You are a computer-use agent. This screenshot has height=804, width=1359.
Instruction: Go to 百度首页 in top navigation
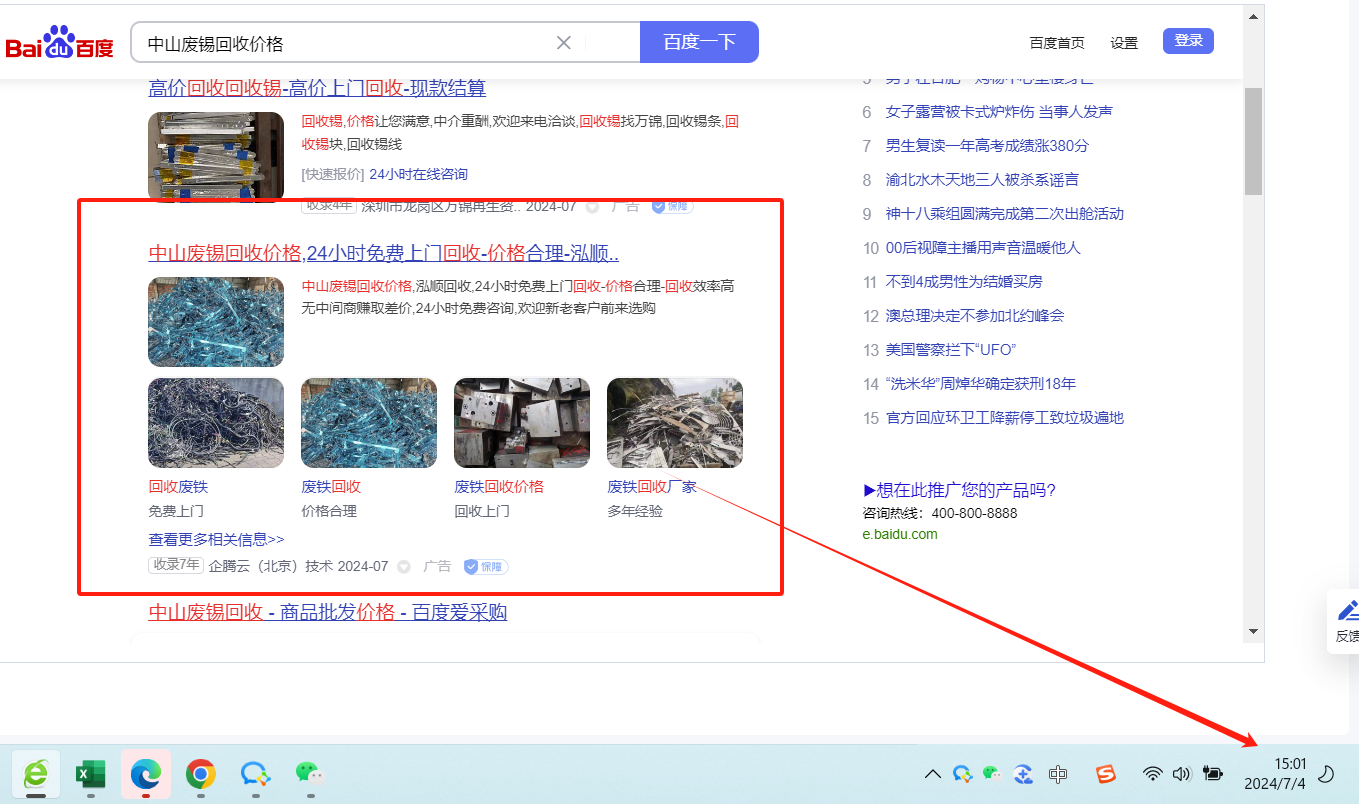pyautogui.click(x=1056, y=43)
